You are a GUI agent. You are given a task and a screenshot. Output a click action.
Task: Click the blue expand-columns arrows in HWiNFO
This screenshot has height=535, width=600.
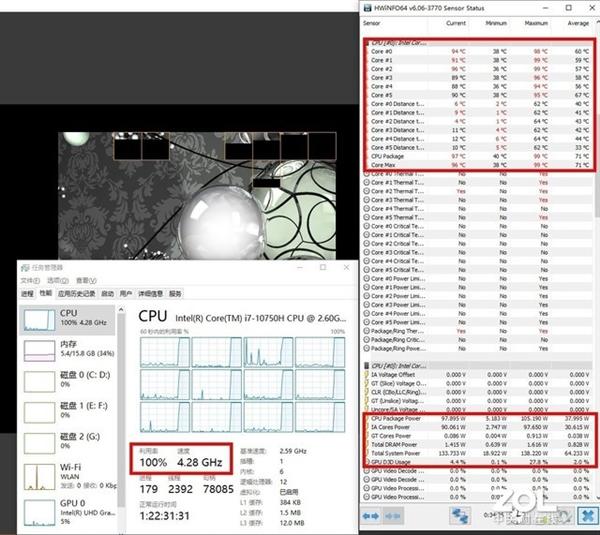(371, 516)
